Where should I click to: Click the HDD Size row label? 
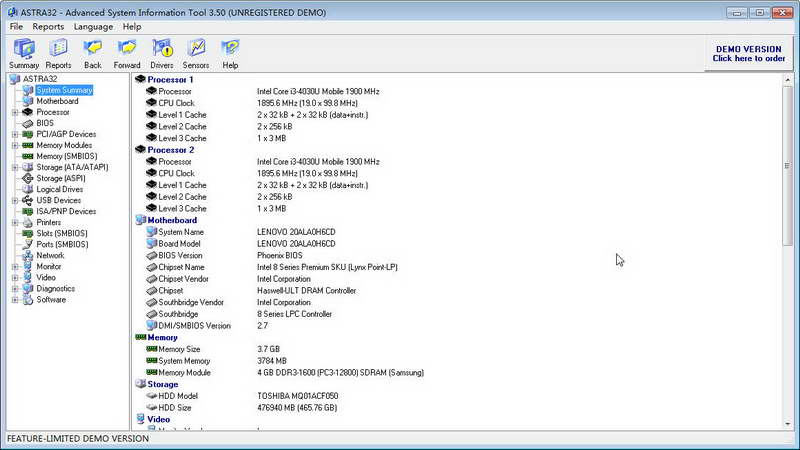(x=174, y=408)
